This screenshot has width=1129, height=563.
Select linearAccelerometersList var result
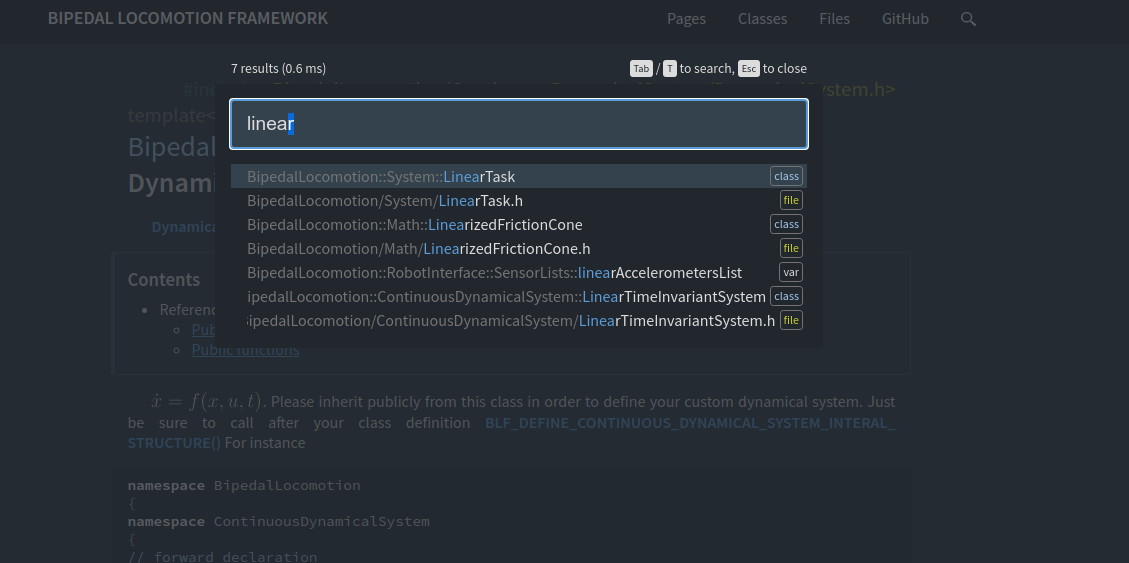(x=519, y=272)
